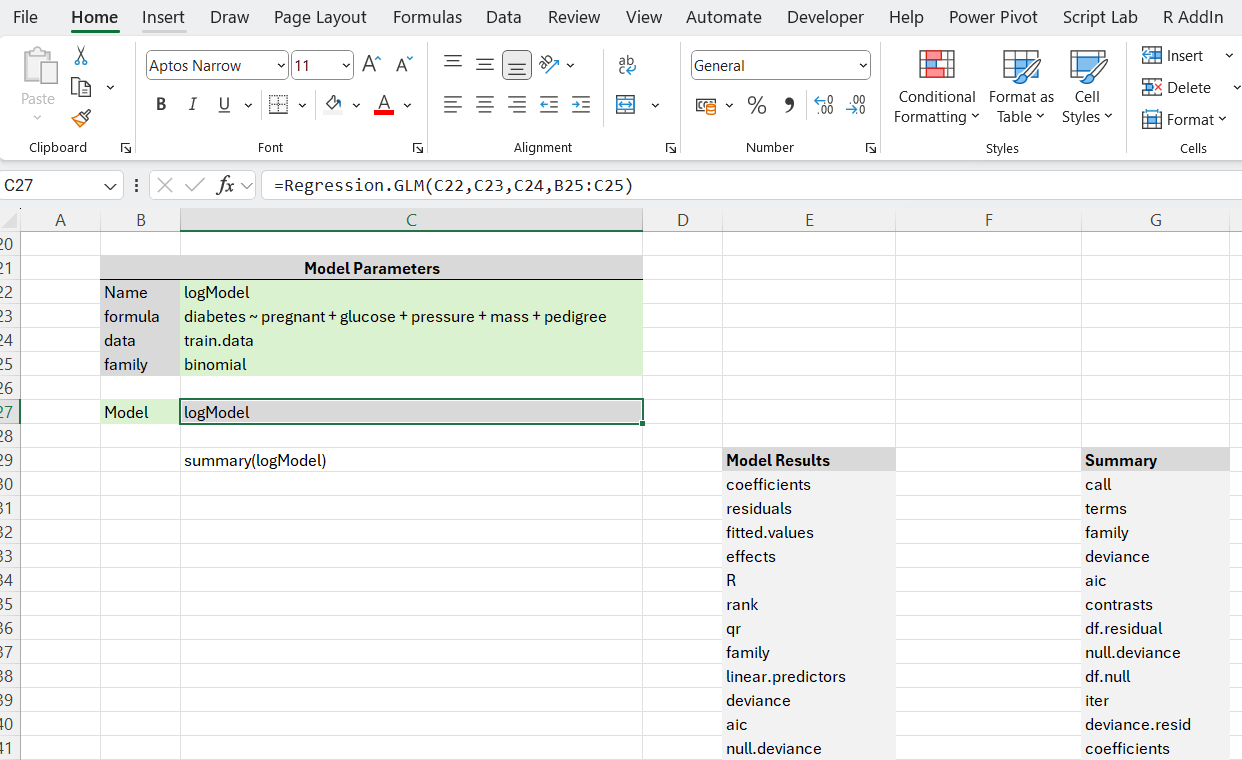Open Fill Color dropdown arrow

click(356, 105)
